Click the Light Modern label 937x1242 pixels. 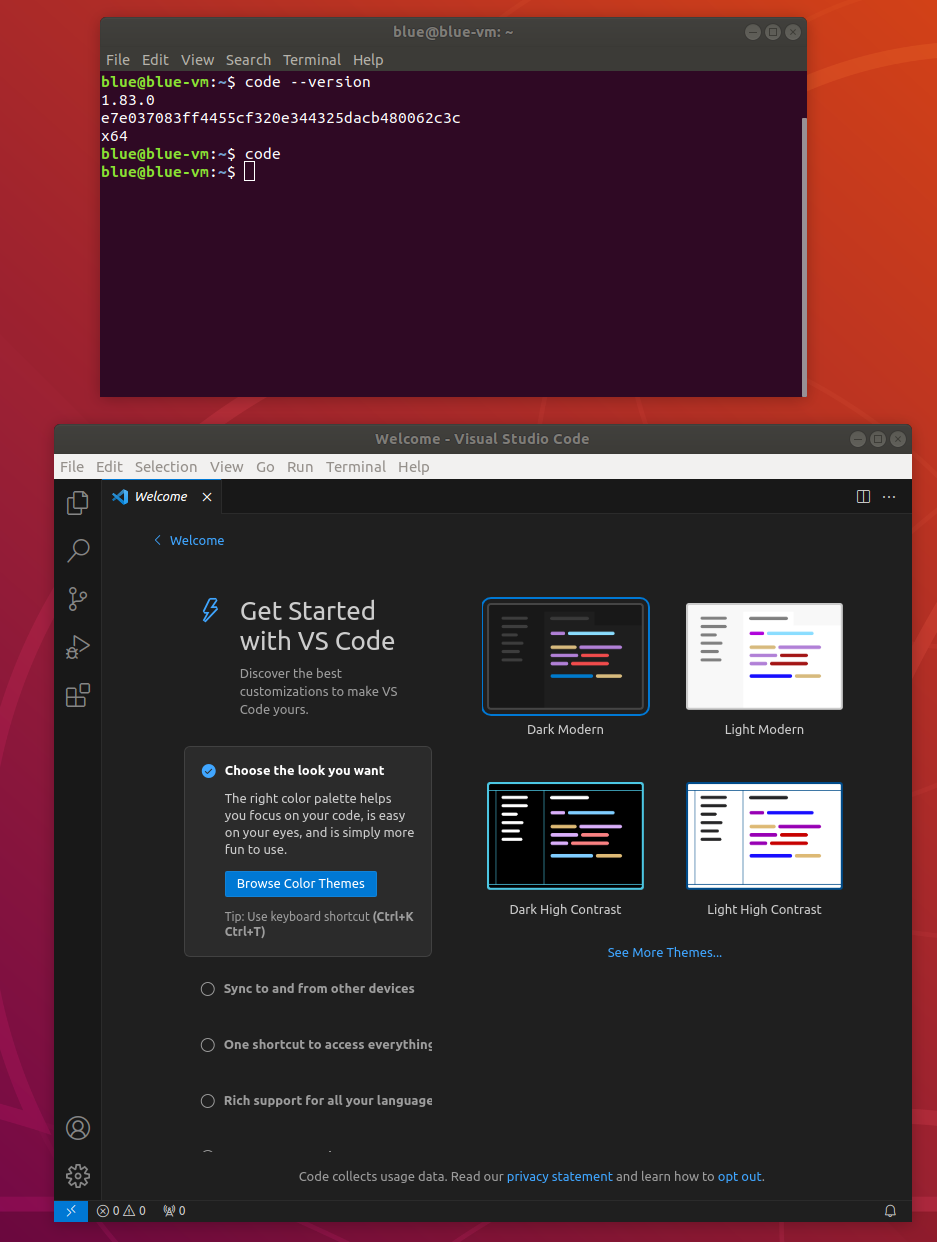(x=764, y=730)
